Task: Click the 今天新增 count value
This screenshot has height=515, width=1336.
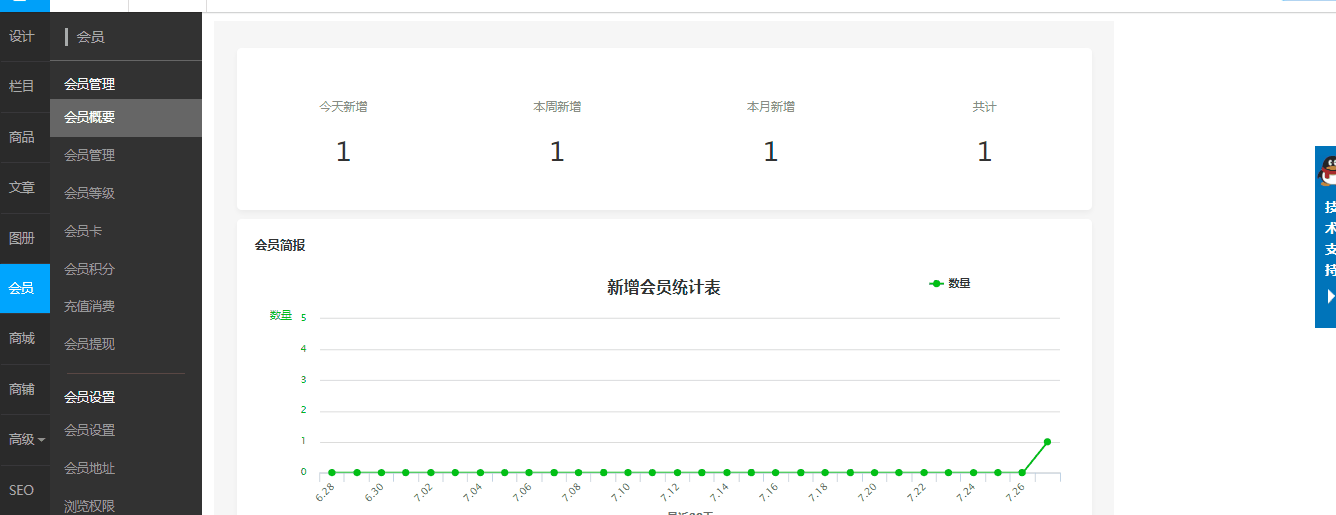Action: (343, 152)
